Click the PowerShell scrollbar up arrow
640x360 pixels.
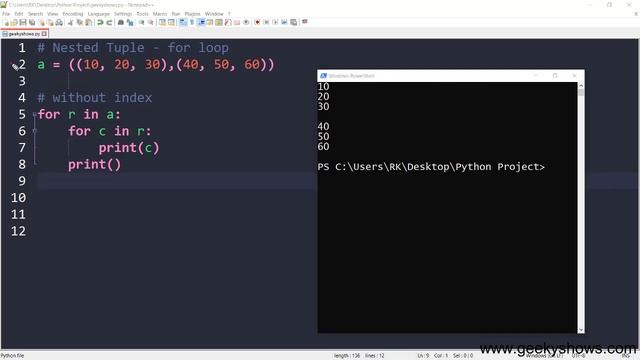[581, 86]
